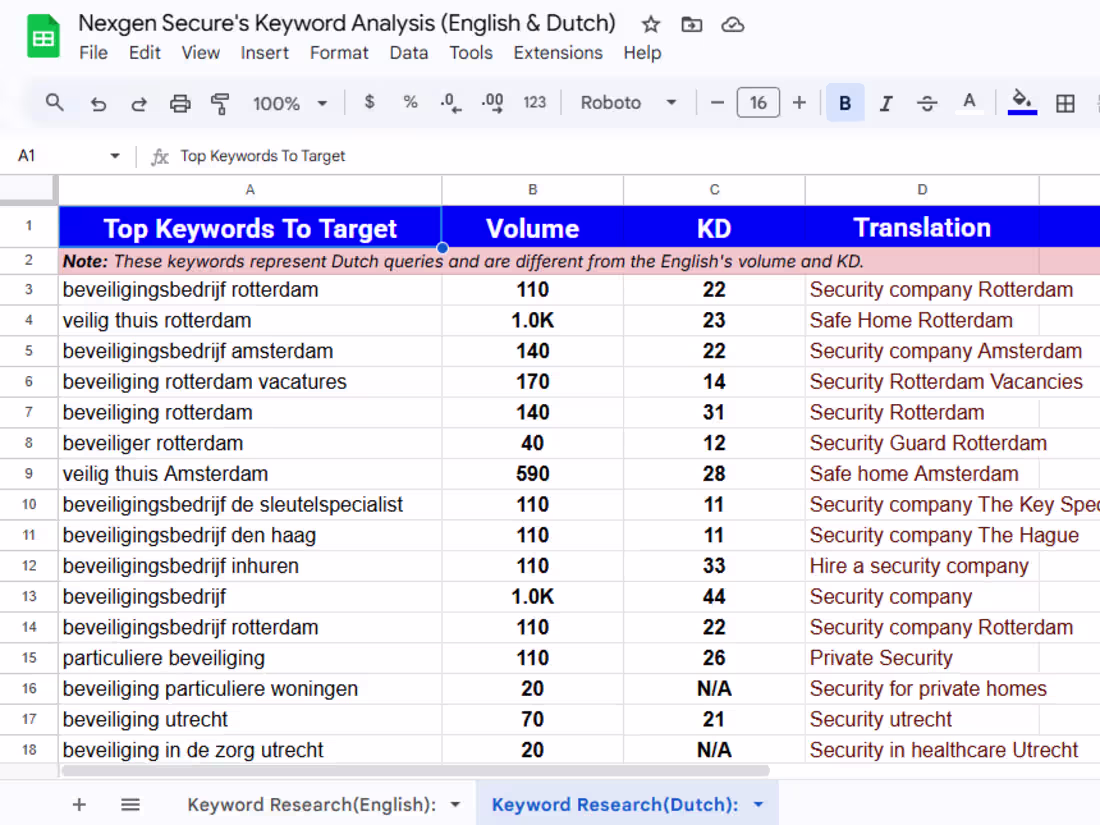
Task: Add a new sheet
Action: [x=78, y=803]
